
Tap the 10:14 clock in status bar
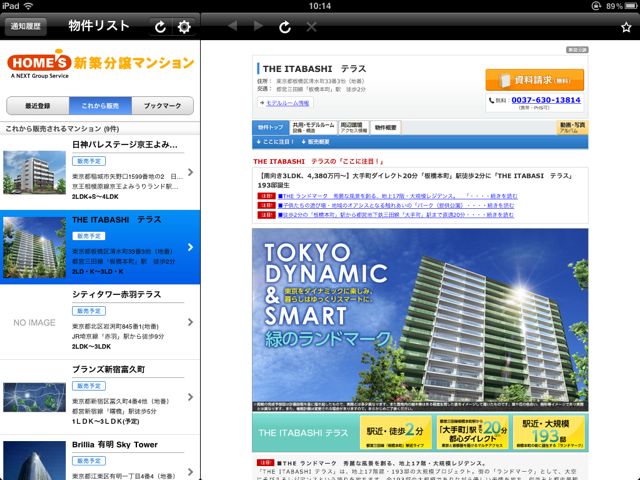pyautogui.click(x=320, y=6)
